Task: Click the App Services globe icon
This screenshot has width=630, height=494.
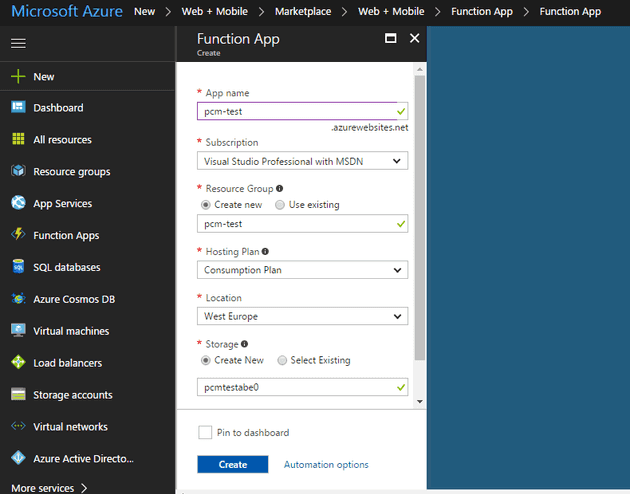Action: click(18, 203)
